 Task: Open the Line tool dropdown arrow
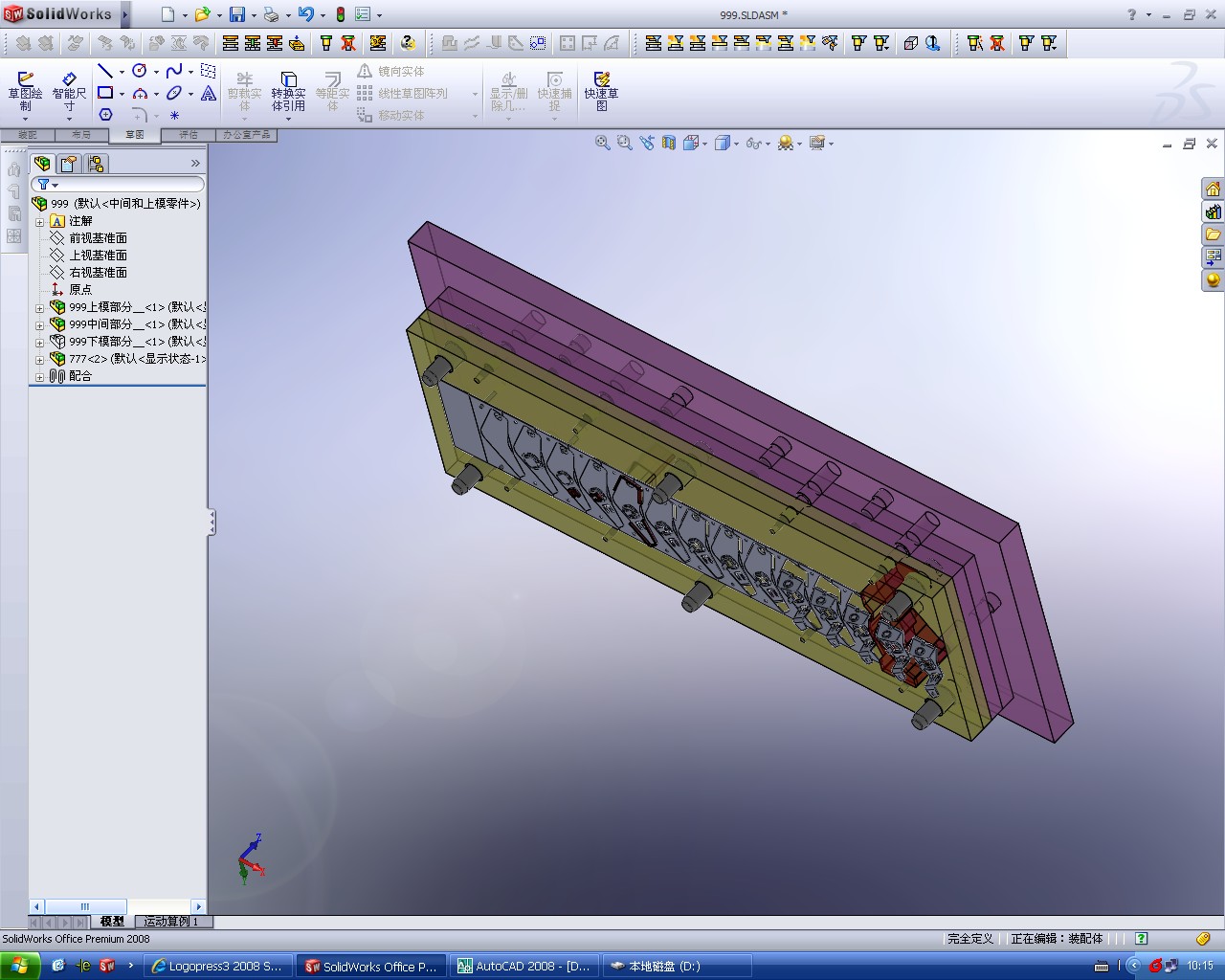click(122, 72)
